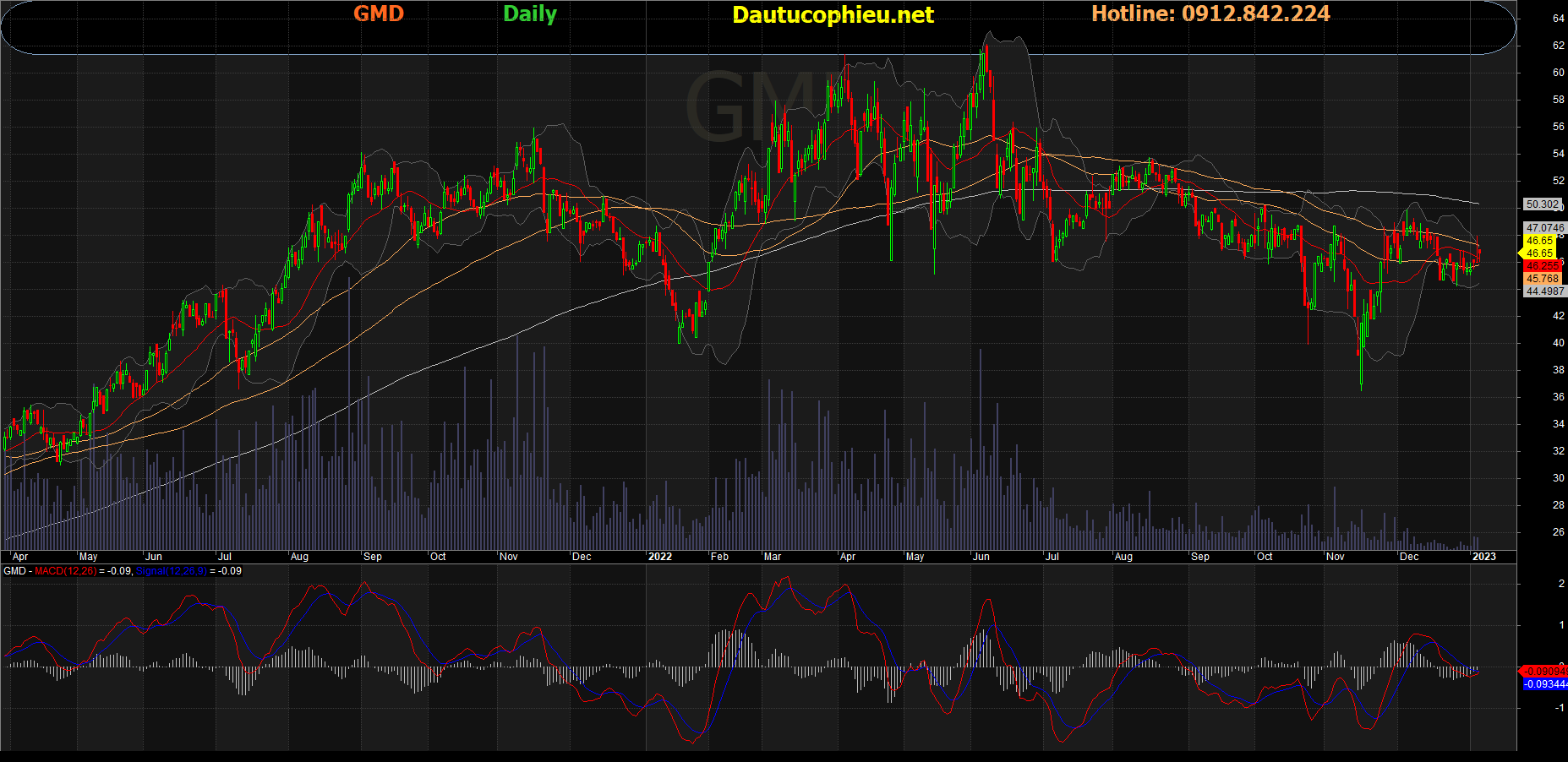Select the red 46.255 moving average tag
The height and width of the screenshot is (762, 1568).
pos(1543,266)
